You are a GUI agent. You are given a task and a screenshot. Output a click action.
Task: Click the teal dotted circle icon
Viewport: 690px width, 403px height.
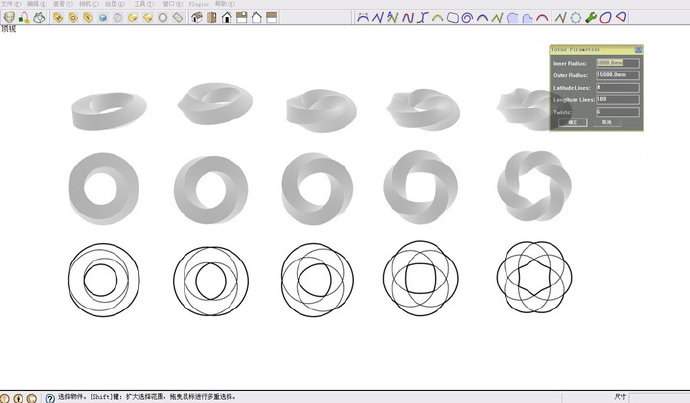[576, 18]
